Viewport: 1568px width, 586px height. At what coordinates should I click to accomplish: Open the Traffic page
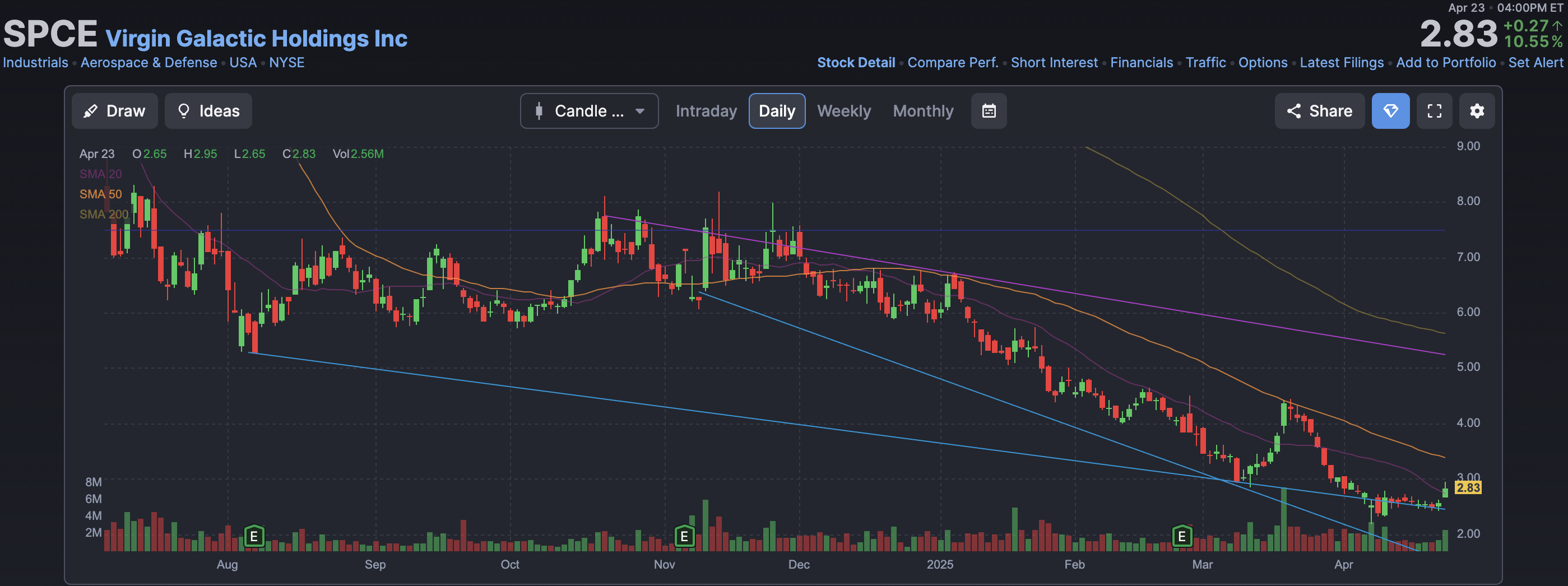[1205, 63]
